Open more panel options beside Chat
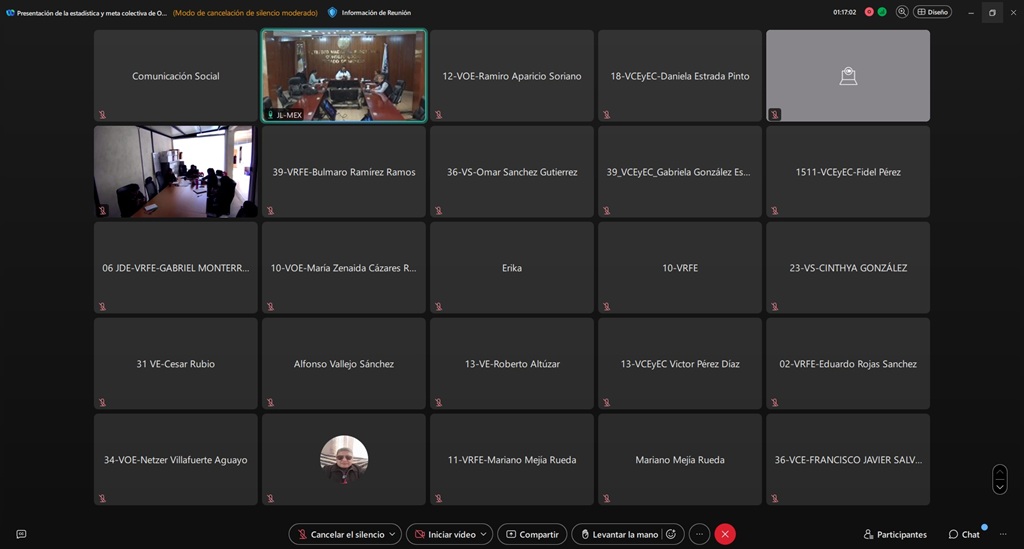Screen dimensions: 1024x549 [x=1002, y=534]
